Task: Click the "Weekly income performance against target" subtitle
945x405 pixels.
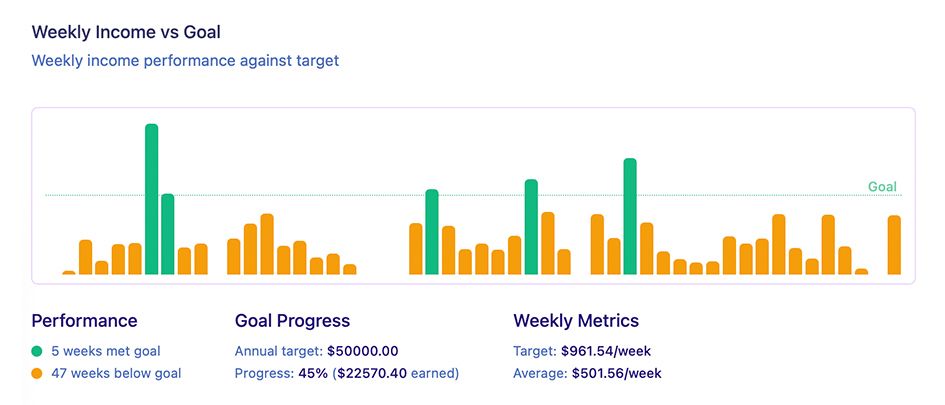Action: [x=185, y=61]
